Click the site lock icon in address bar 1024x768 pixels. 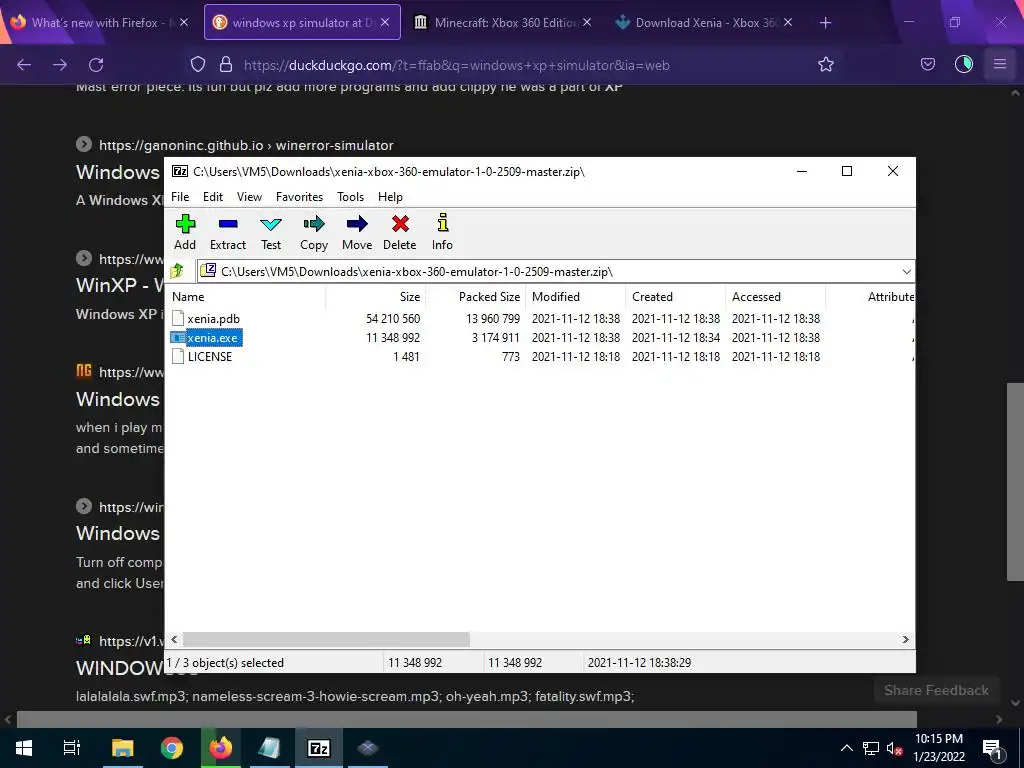pos(226,64)
